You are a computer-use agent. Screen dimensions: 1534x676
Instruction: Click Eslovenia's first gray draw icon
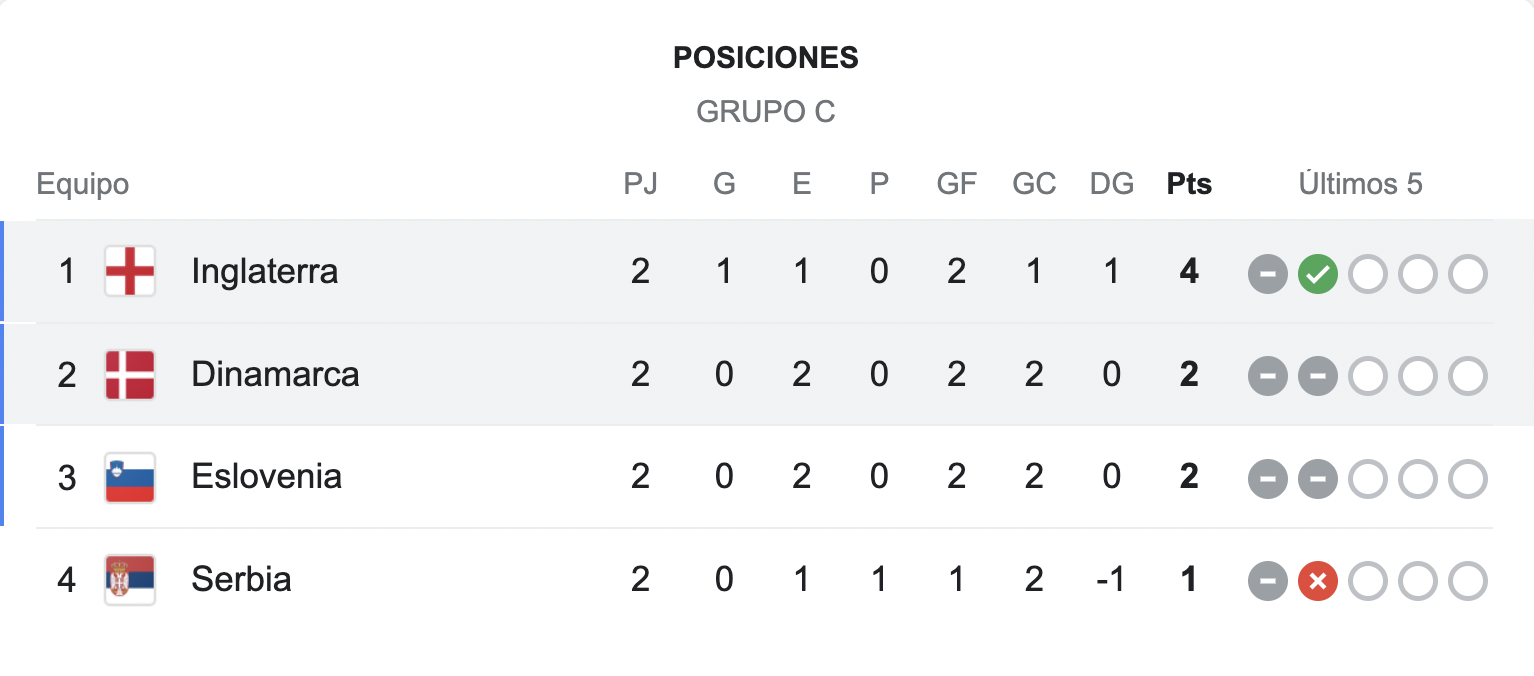click(x=1267, y=479)
